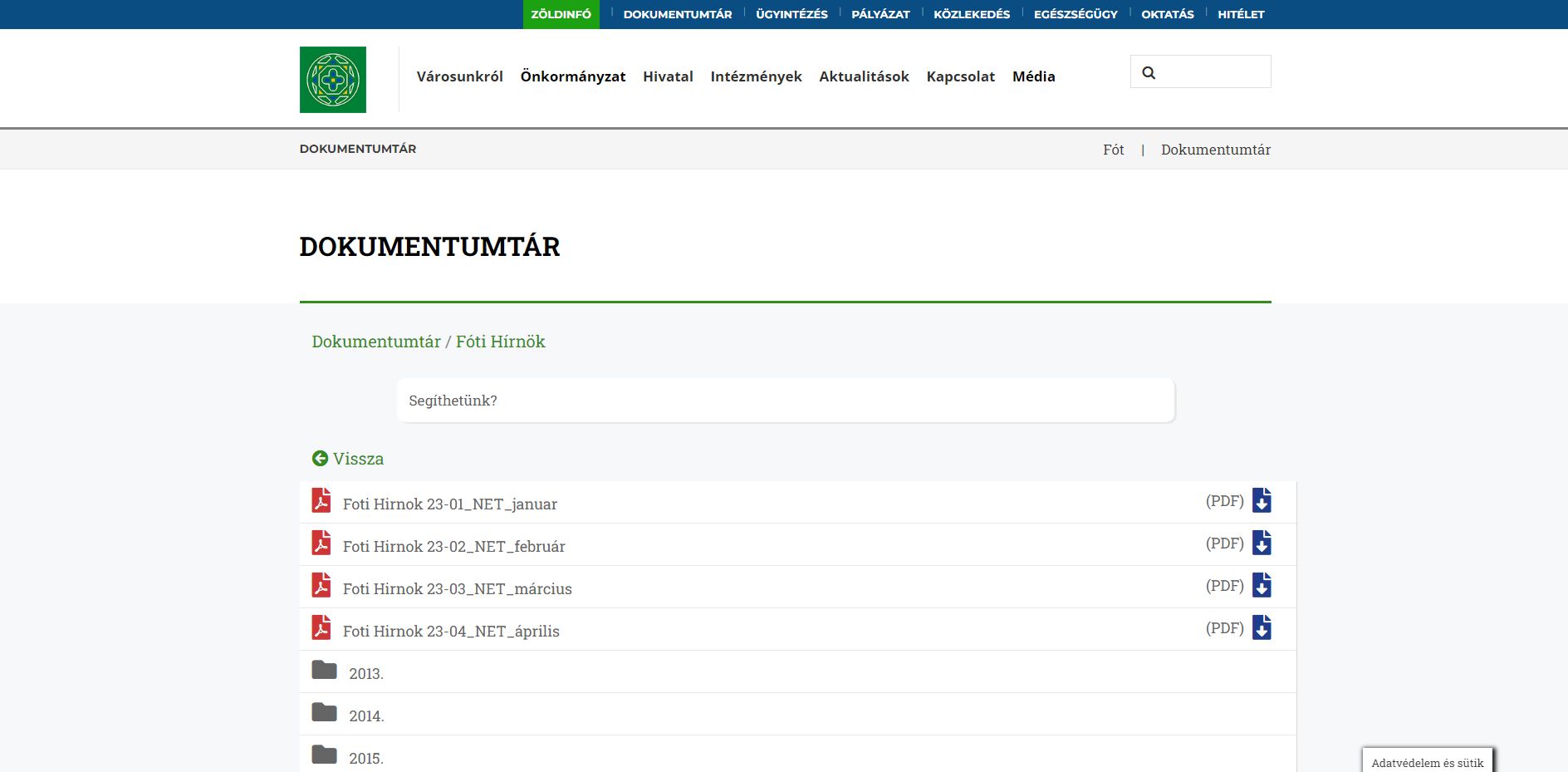
Task: Click Adatvédelem és sütik button
Action: 1428,762
